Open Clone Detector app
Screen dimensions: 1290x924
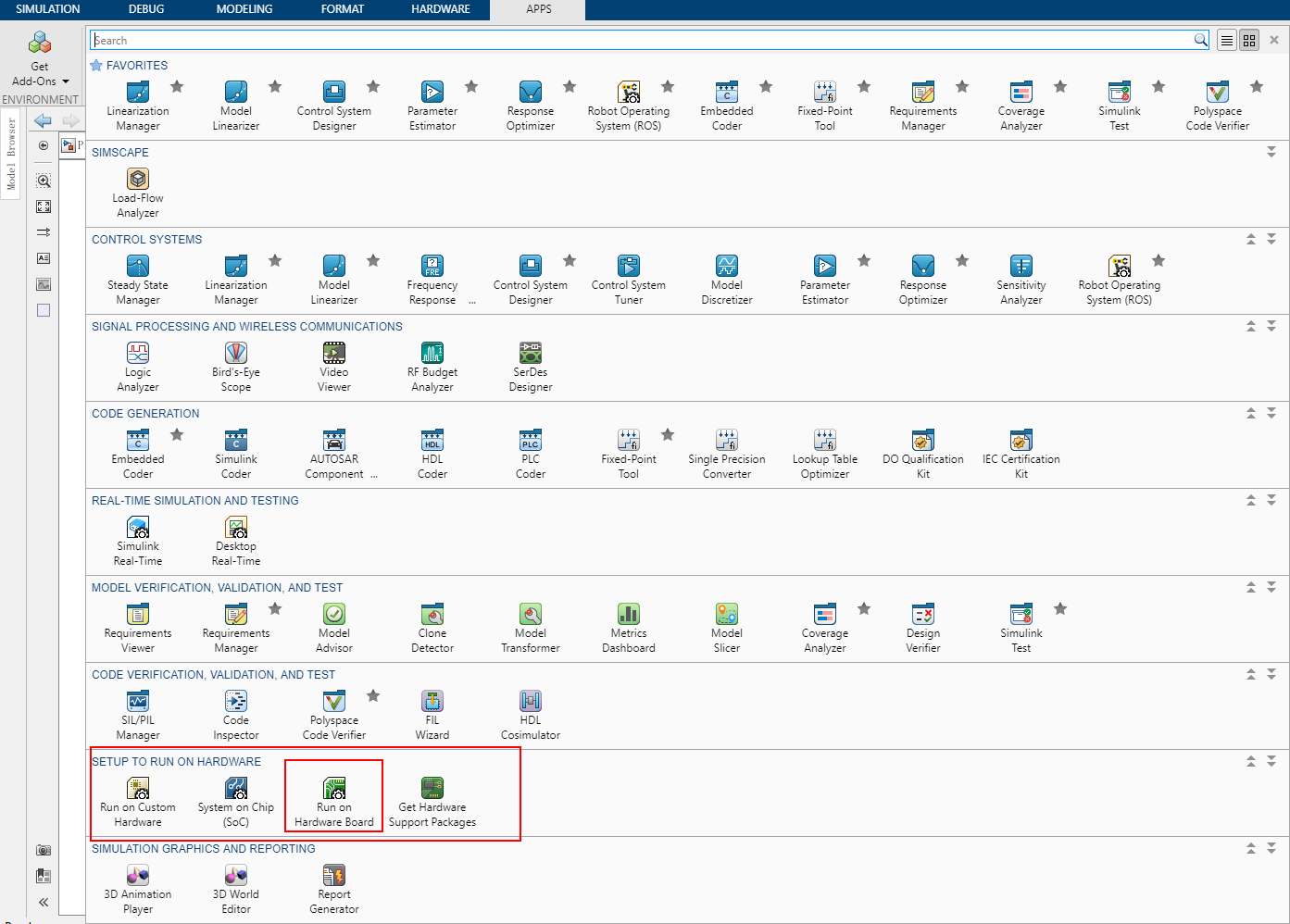(432, 628)
